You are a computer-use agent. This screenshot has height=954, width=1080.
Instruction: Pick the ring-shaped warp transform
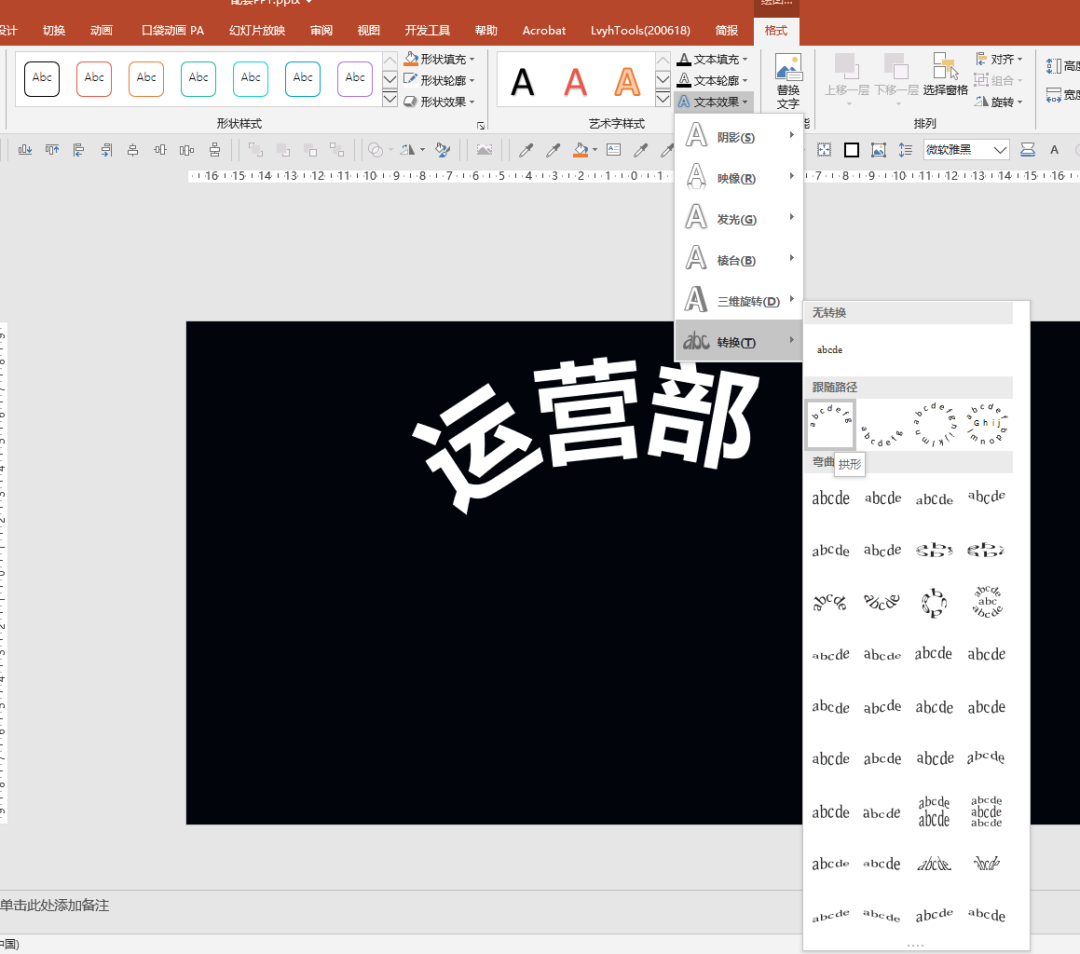point(935,602)
